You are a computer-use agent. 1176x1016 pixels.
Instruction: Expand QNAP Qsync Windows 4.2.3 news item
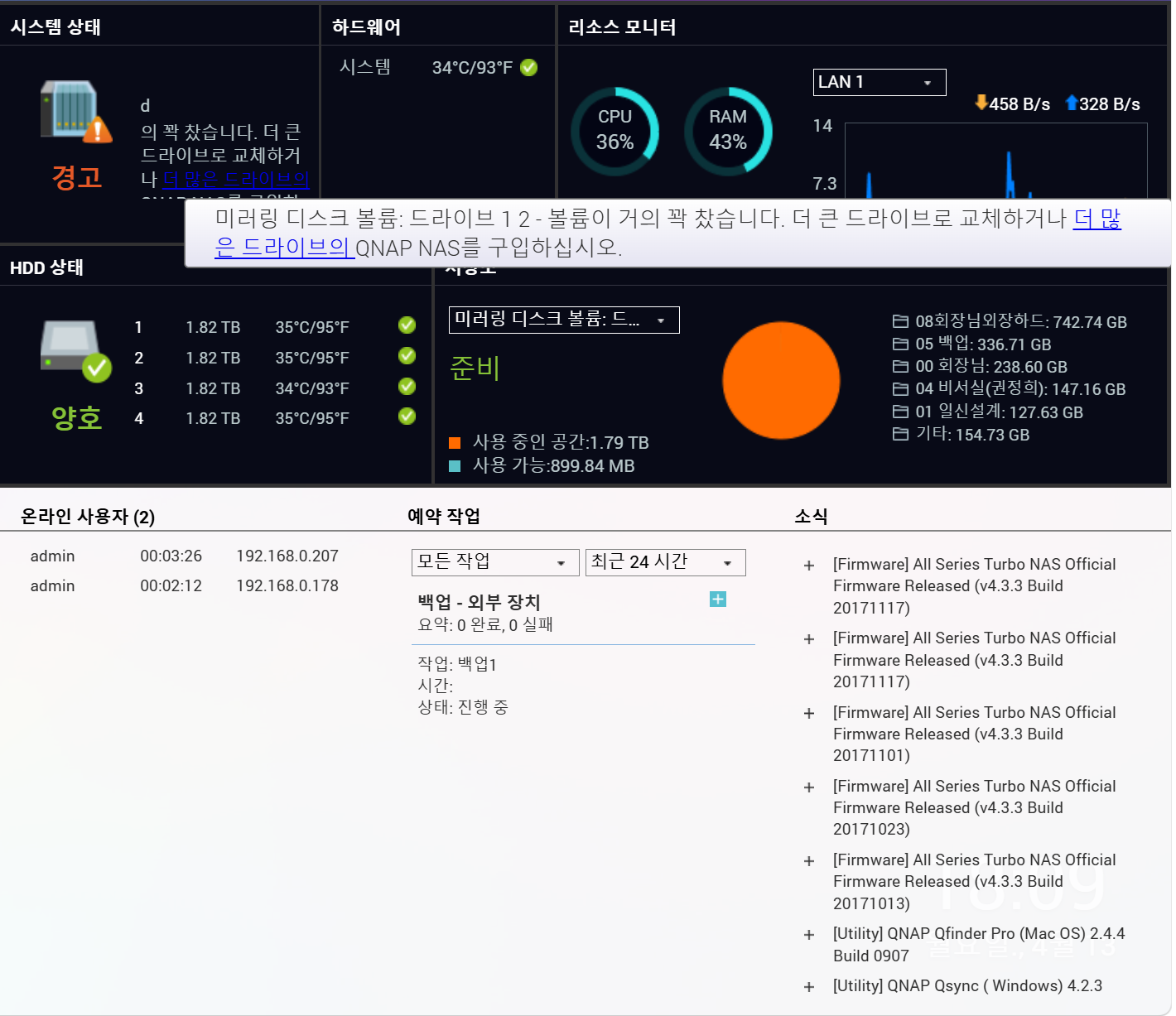809,987
